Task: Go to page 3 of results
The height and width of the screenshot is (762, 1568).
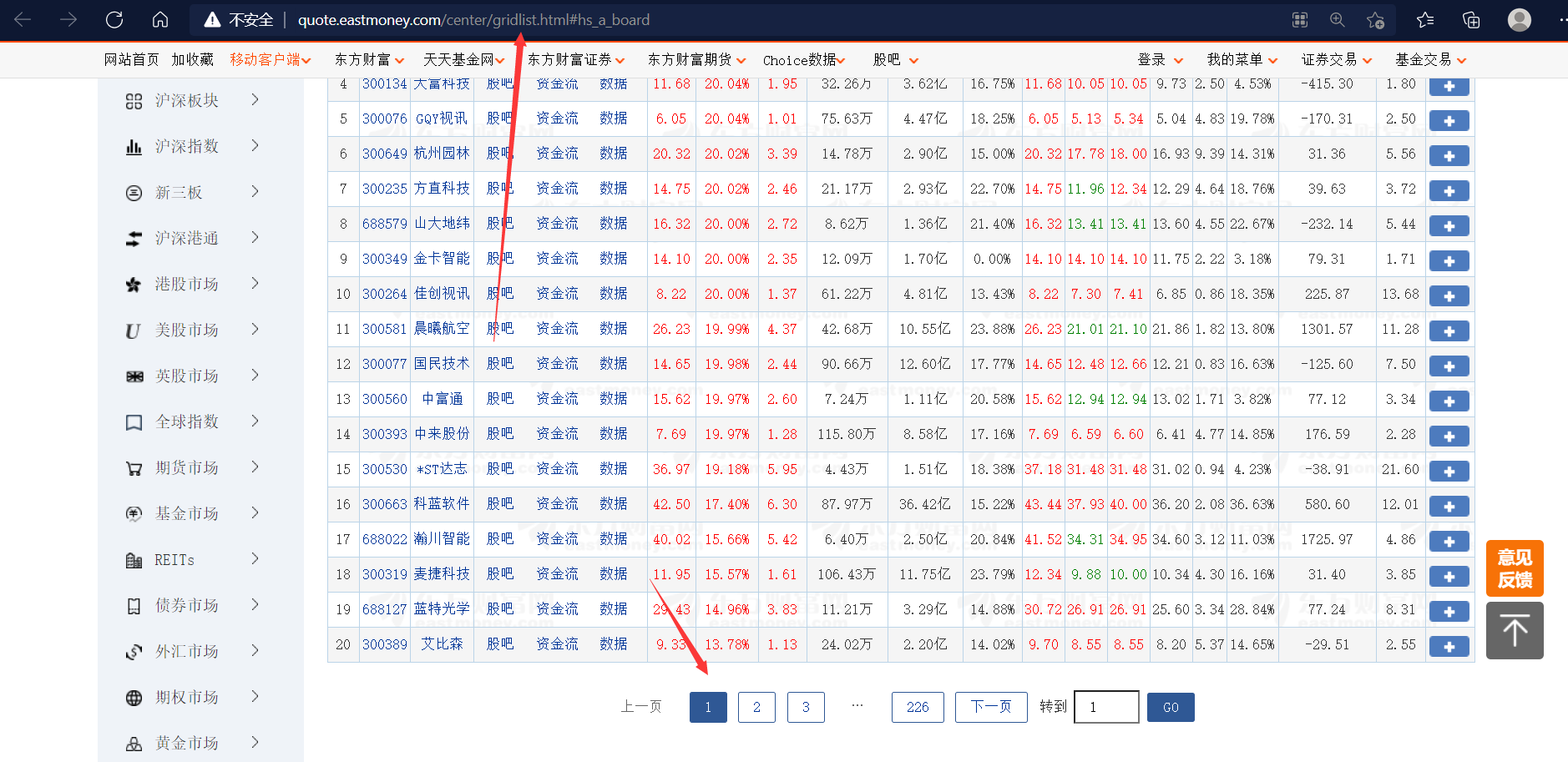Action: pyautogui.click(x=806, y=708)
